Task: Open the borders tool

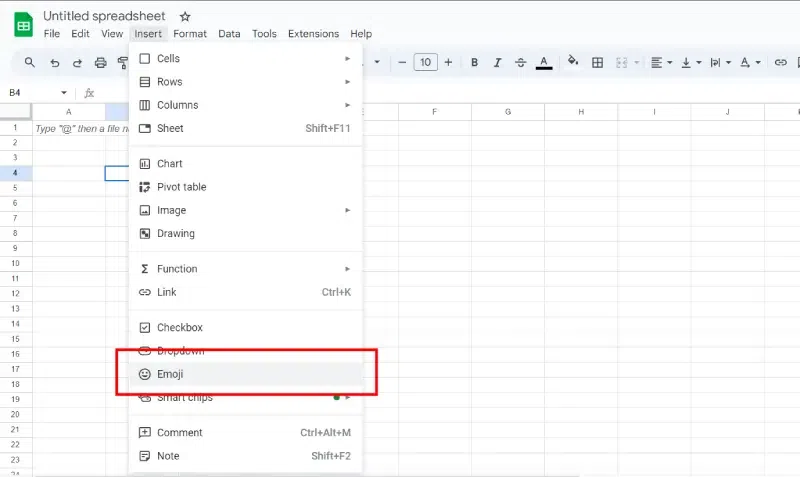Action: click(597, 62)
